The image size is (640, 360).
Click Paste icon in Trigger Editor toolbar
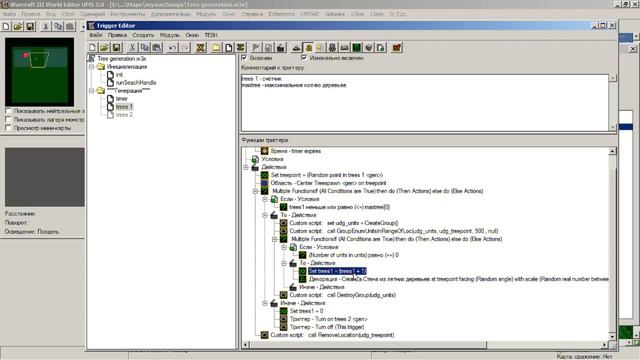coord(157,48)
